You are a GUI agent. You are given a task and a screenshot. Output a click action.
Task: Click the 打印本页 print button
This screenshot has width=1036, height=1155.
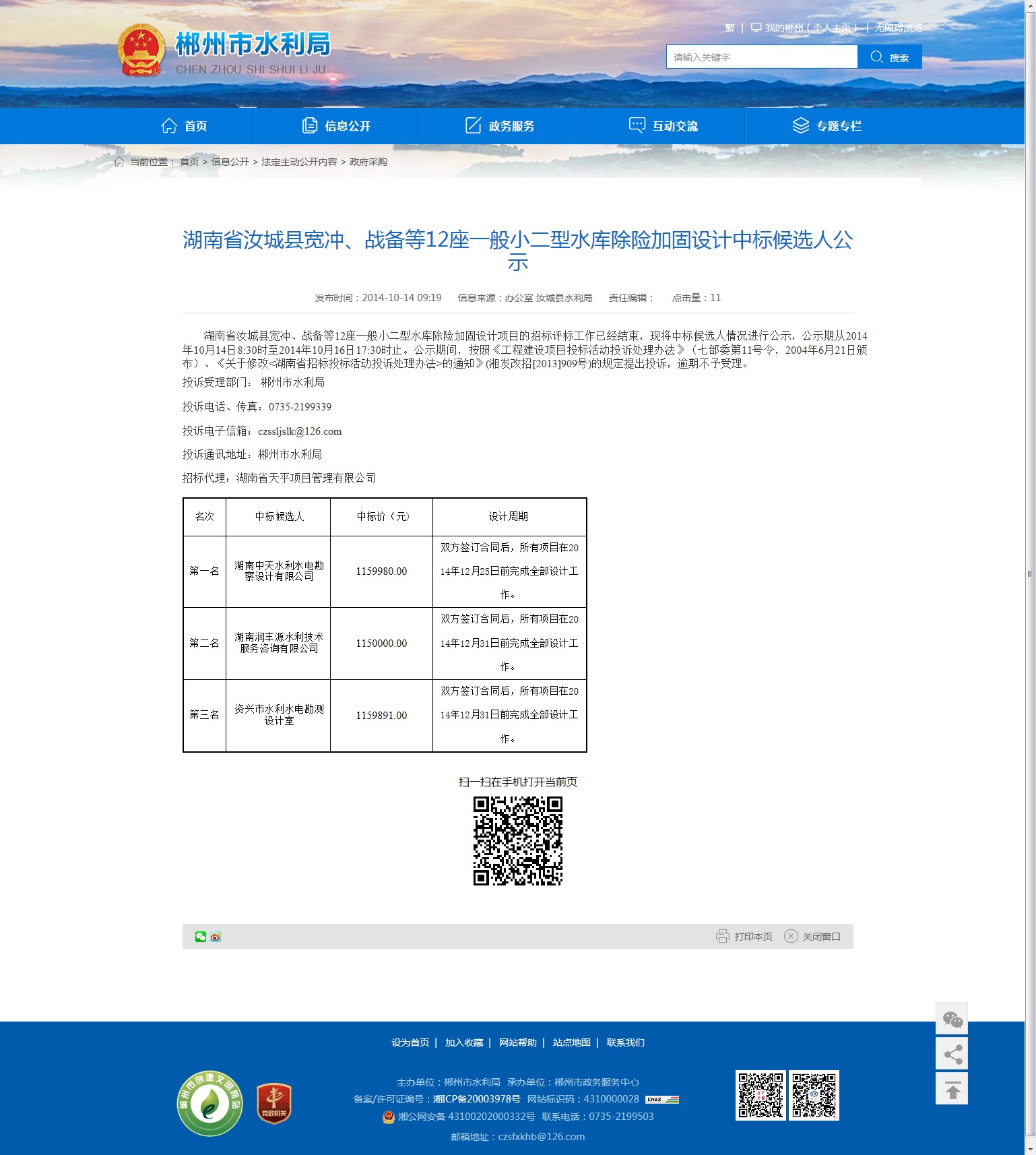pyautogui.click(x=744, y=937)
